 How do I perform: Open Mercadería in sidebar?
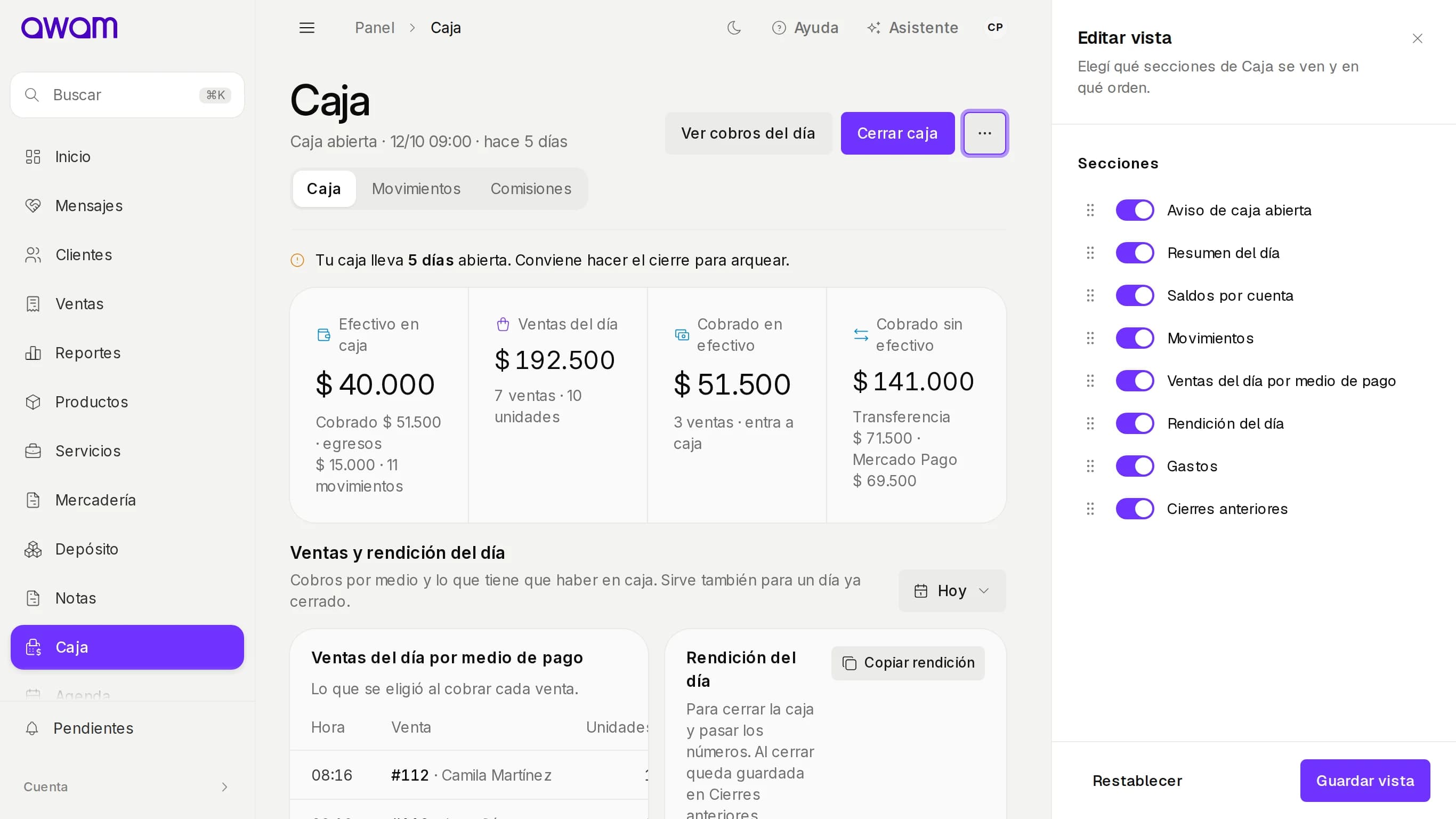tap(127, 500)
